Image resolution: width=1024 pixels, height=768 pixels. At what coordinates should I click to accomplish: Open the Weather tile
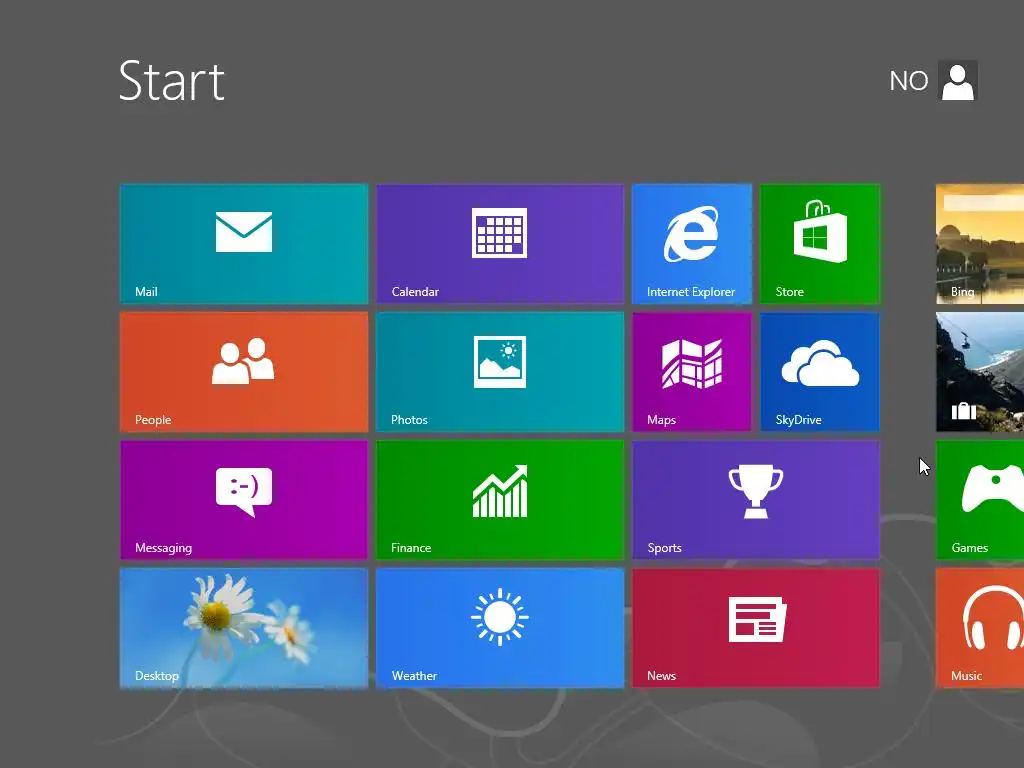500,628
